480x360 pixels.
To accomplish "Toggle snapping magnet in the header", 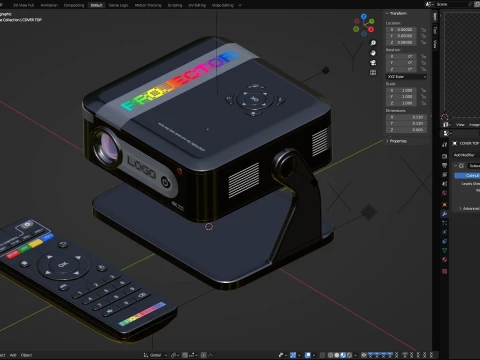I will point(185,355).
